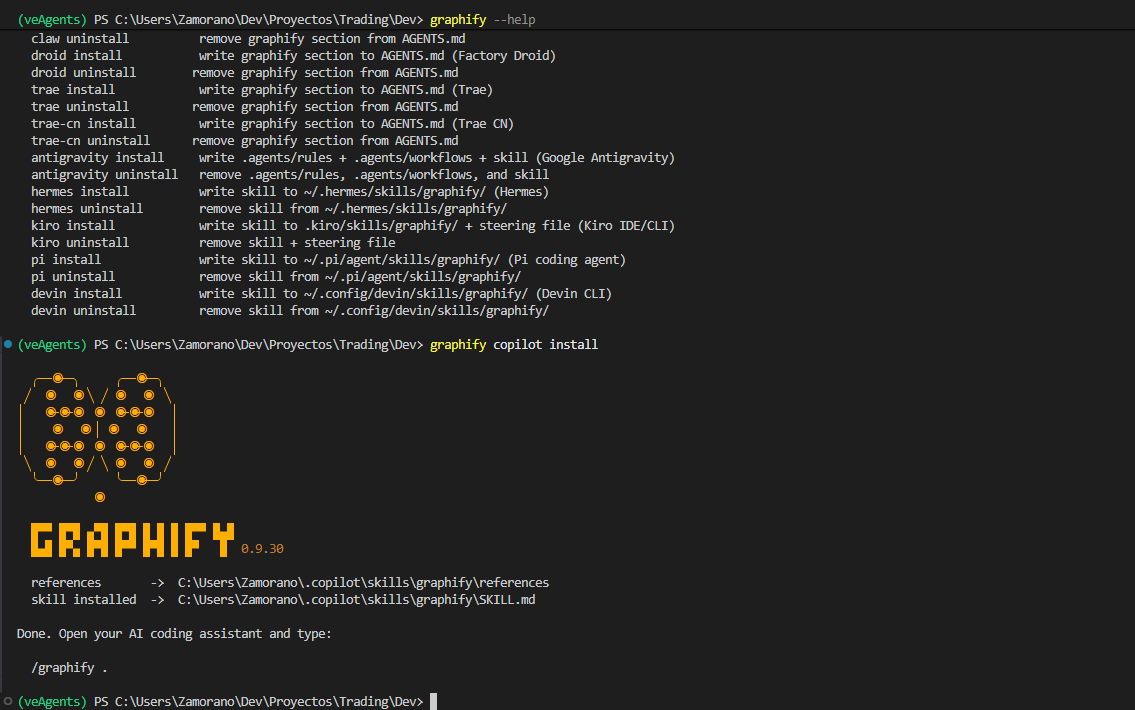Click the 'kiro uninstall' command entry
Screen dimensions: 1135x710
click(80, 242)
